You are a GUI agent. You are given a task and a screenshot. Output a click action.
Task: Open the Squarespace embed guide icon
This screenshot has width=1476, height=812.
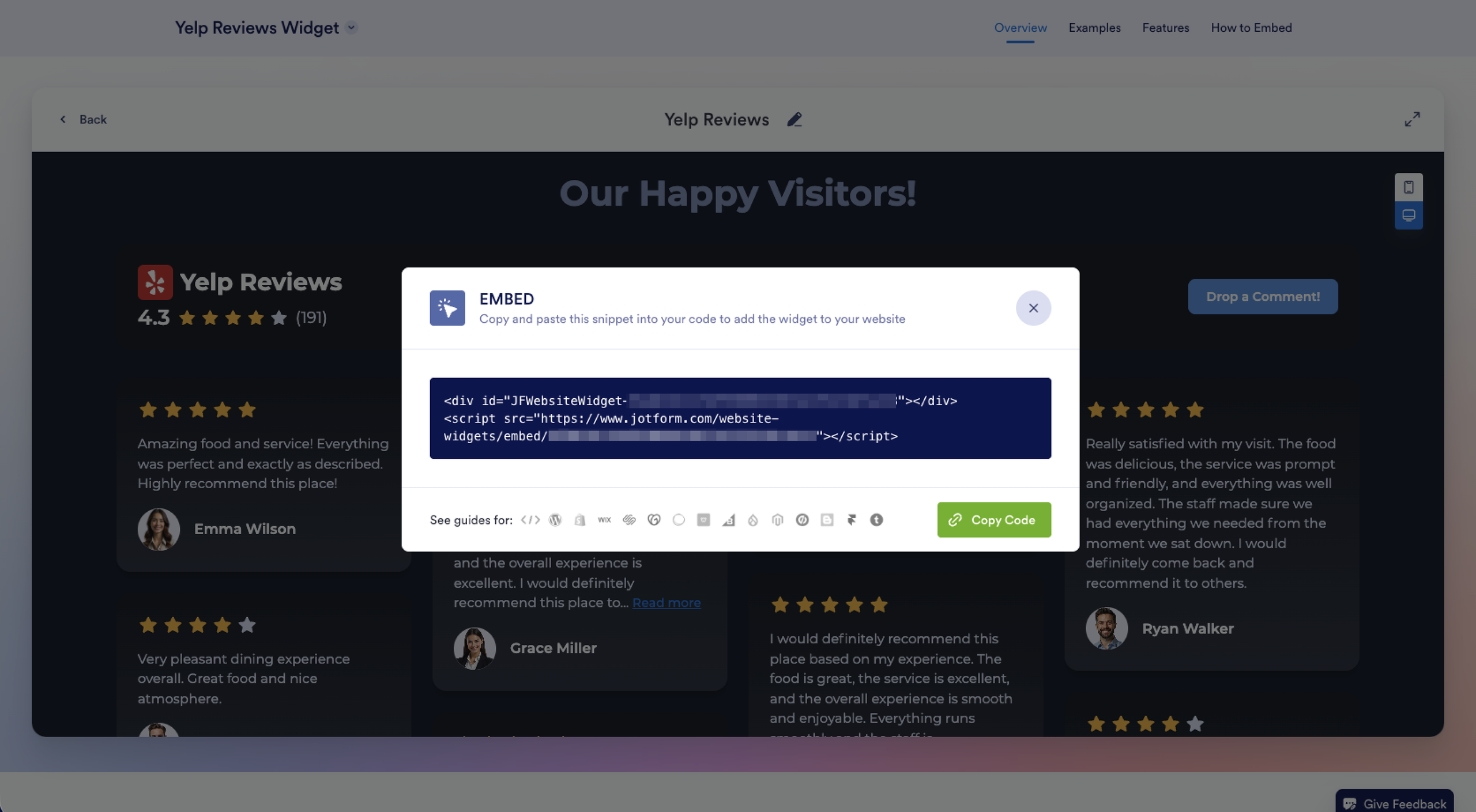click(x=629, y=520)
